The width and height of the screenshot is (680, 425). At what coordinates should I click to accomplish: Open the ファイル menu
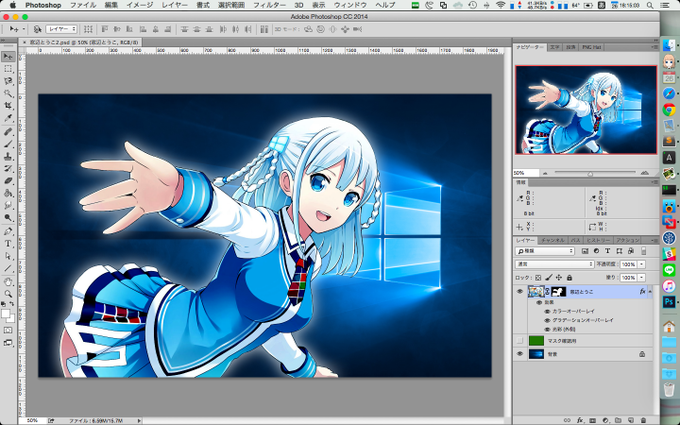(x=84, y=5)
